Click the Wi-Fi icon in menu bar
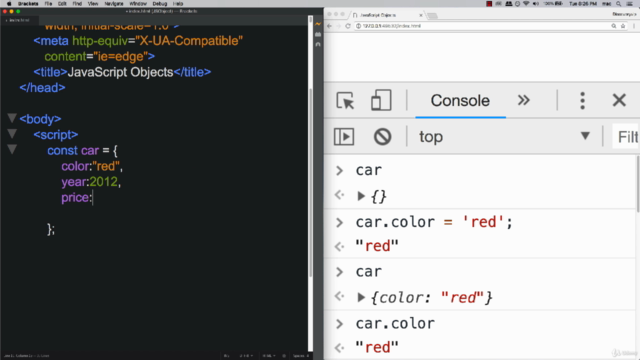Screen dimensions: 640x360 526,4
